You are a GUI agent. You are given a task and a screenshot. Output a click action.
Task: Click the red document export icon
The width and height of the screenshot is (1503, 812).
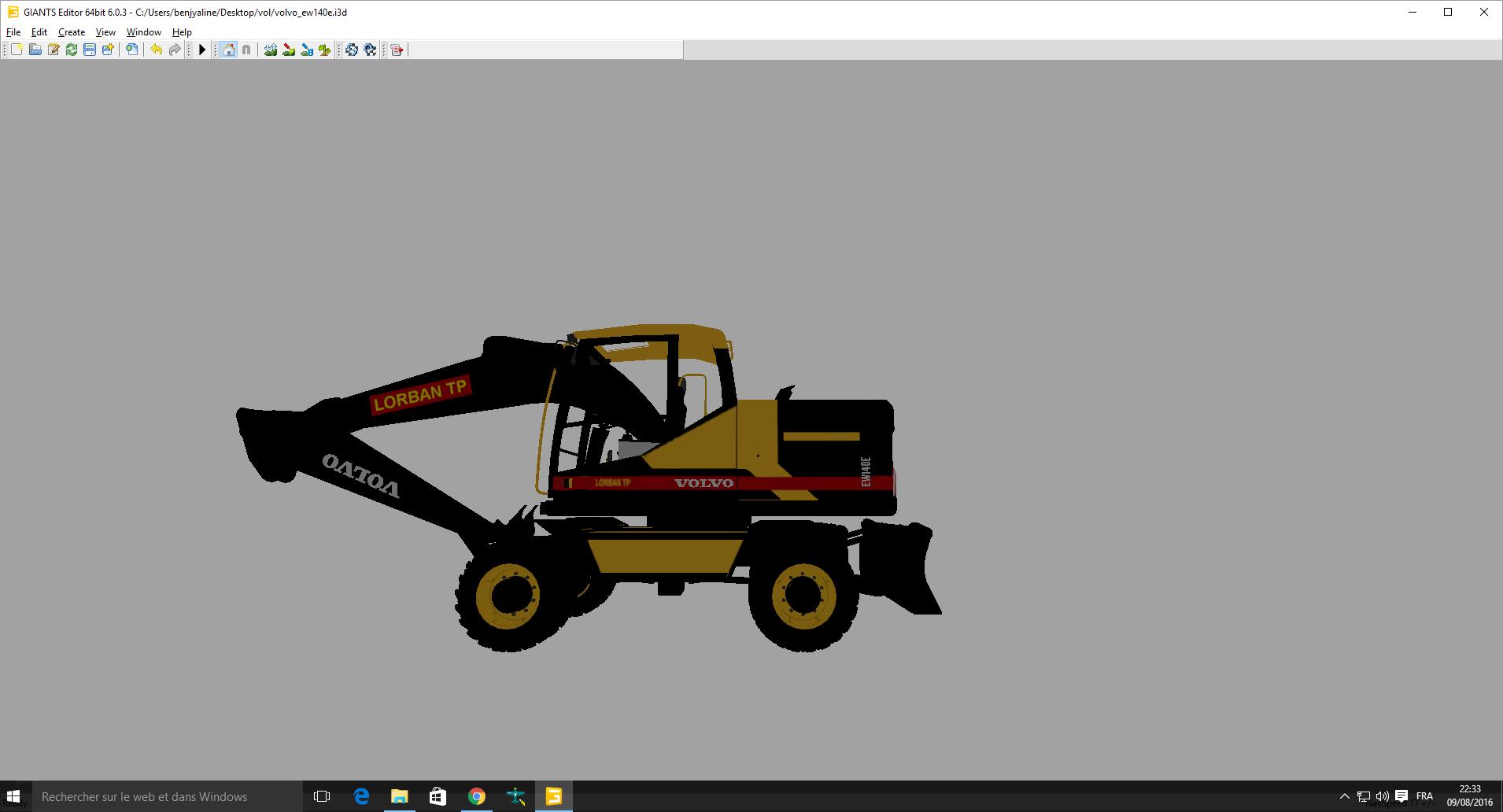point(397,50)
